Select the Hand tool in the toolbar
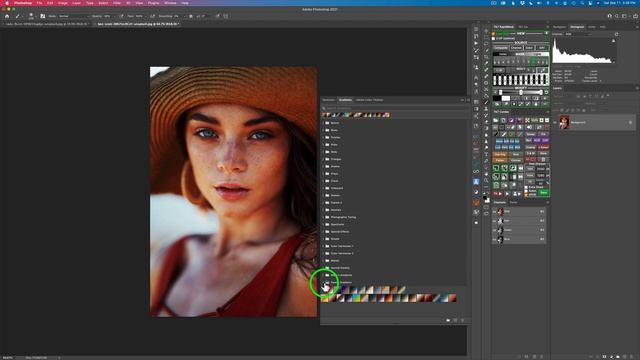640x360 pixels. pos(486,173)
